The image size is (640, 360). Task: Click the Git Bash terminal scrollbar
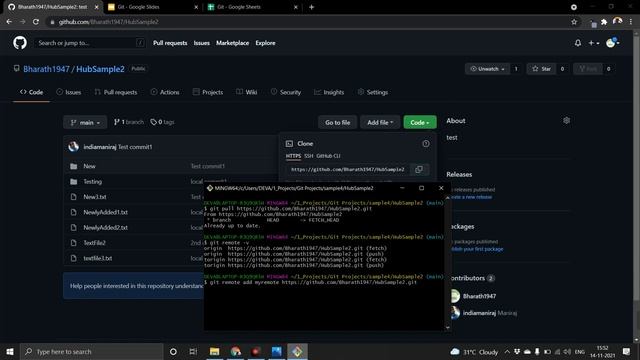pos(448,262)
